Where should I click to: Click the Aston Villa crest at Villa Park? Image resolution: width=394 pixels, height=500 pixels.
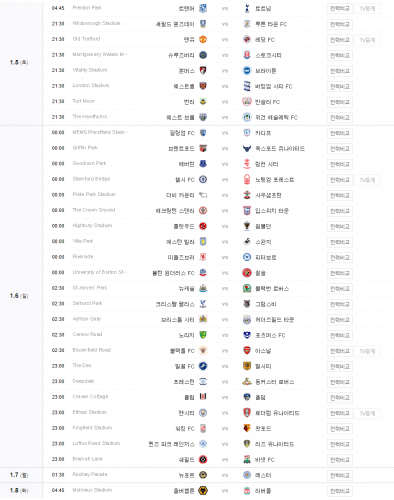[203, 242]
